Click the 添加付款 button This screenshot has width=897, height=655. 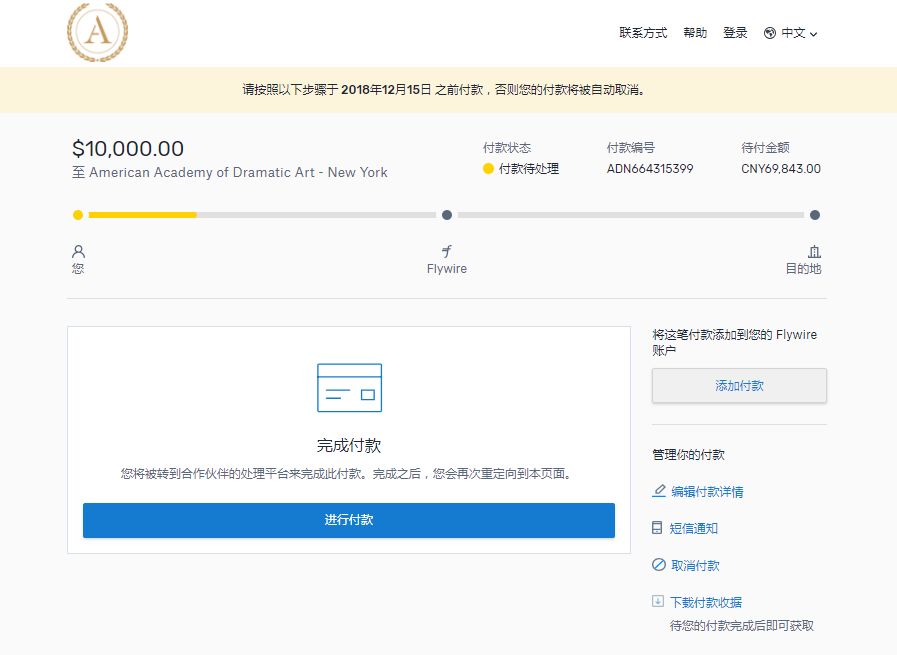[738, 385]
